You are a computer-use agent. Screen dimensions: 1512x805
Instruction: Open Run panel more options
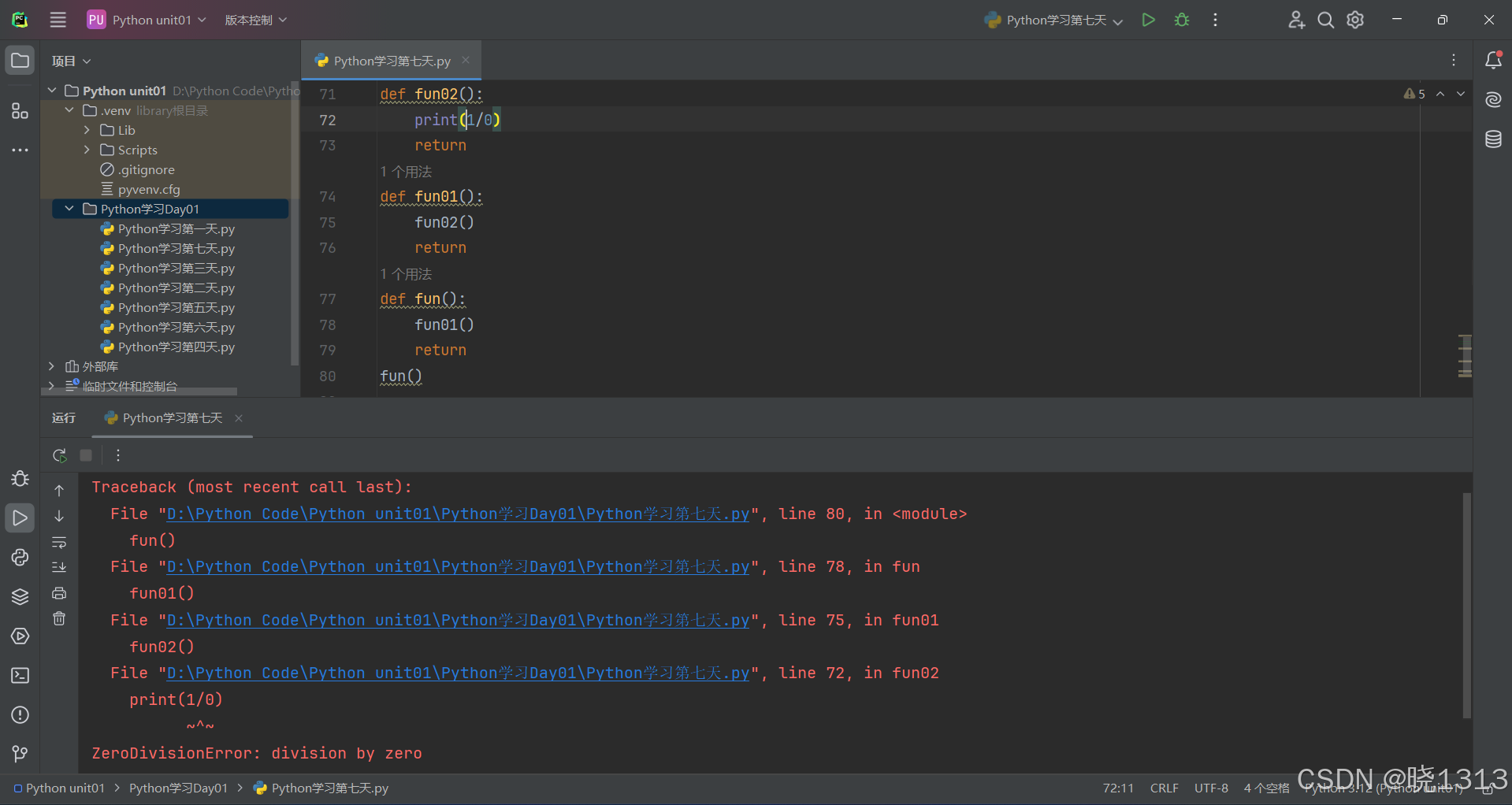[118, 455]
